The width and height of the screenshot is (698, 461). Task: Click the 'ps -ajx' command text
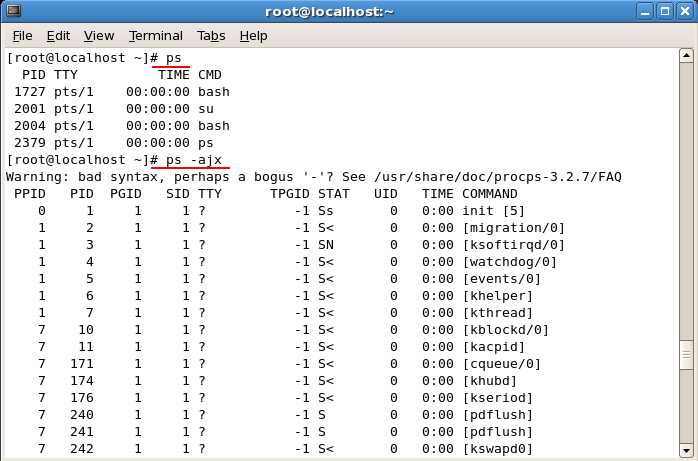(x=194, y=160)
